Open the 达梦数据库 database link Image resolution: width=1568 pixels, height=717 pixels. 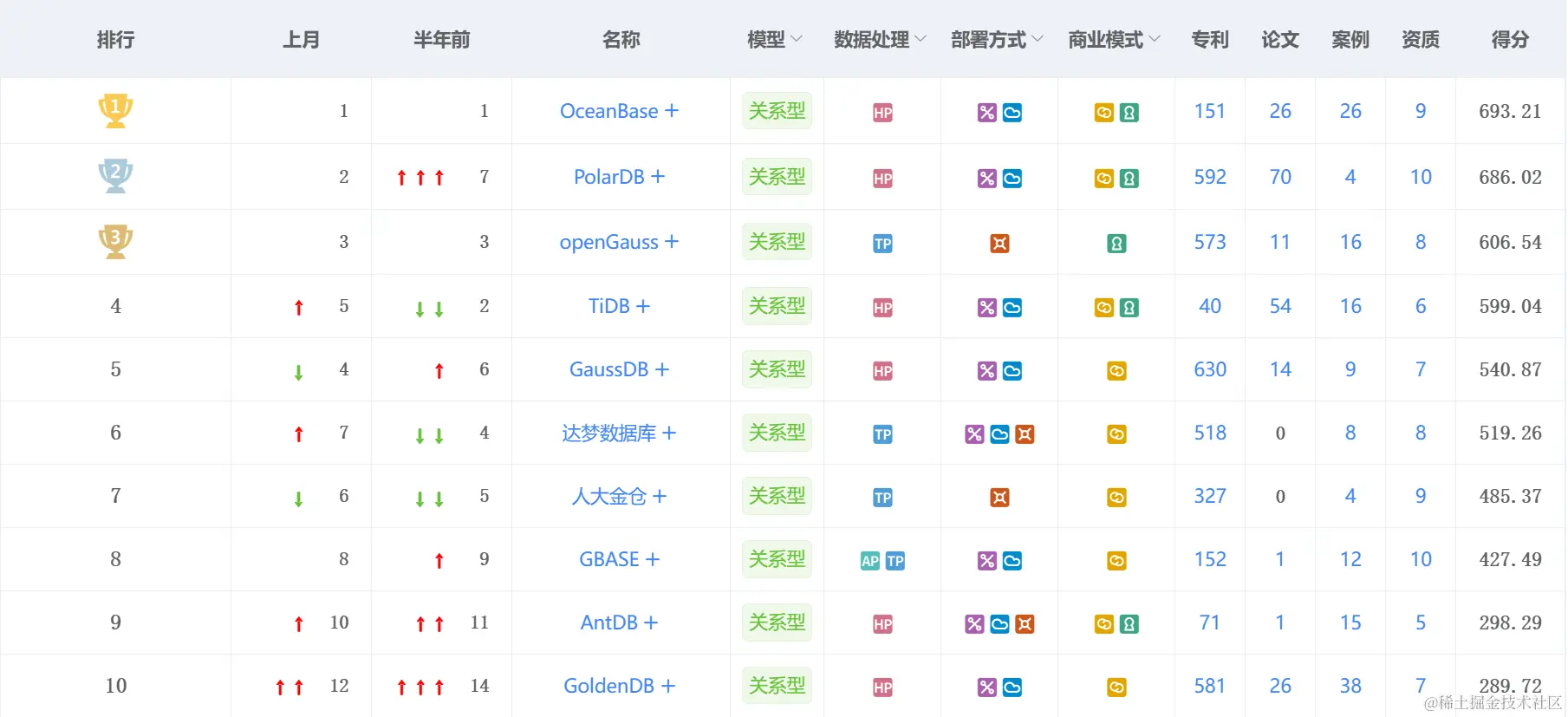(608, 433)
